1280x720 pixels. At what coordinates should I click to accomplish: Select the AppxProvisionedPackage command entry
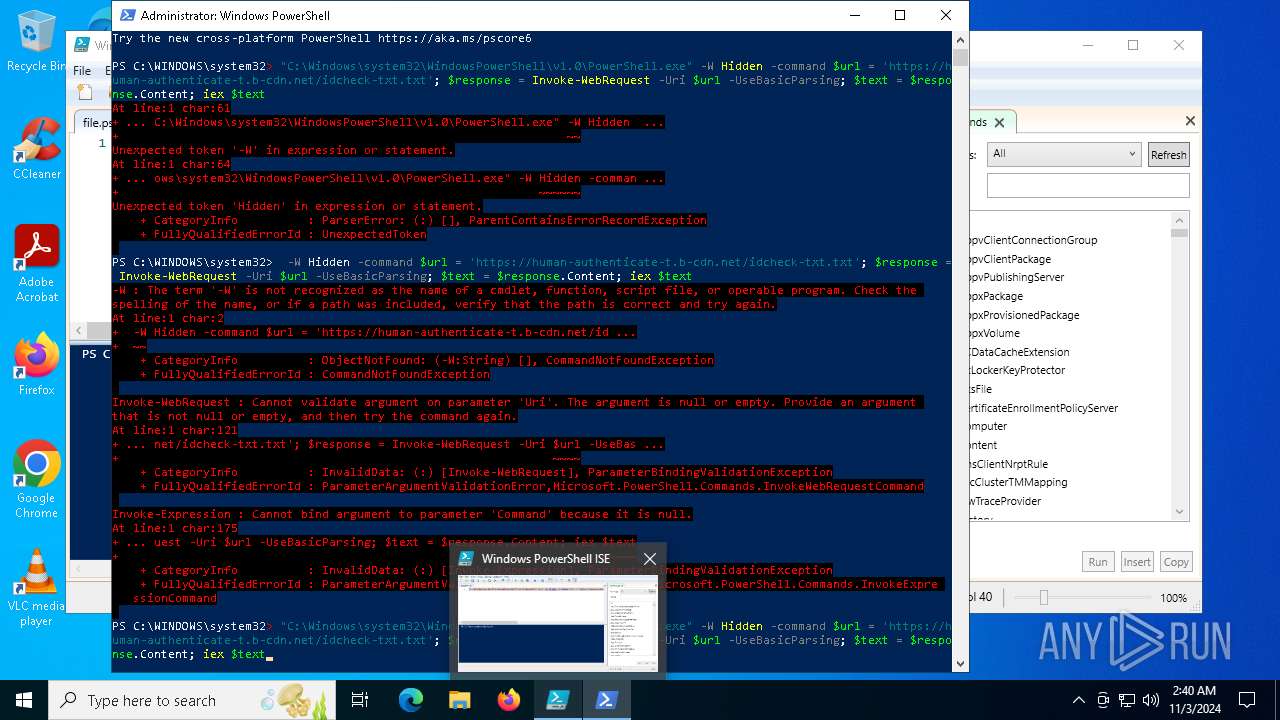pos(1025,315)
